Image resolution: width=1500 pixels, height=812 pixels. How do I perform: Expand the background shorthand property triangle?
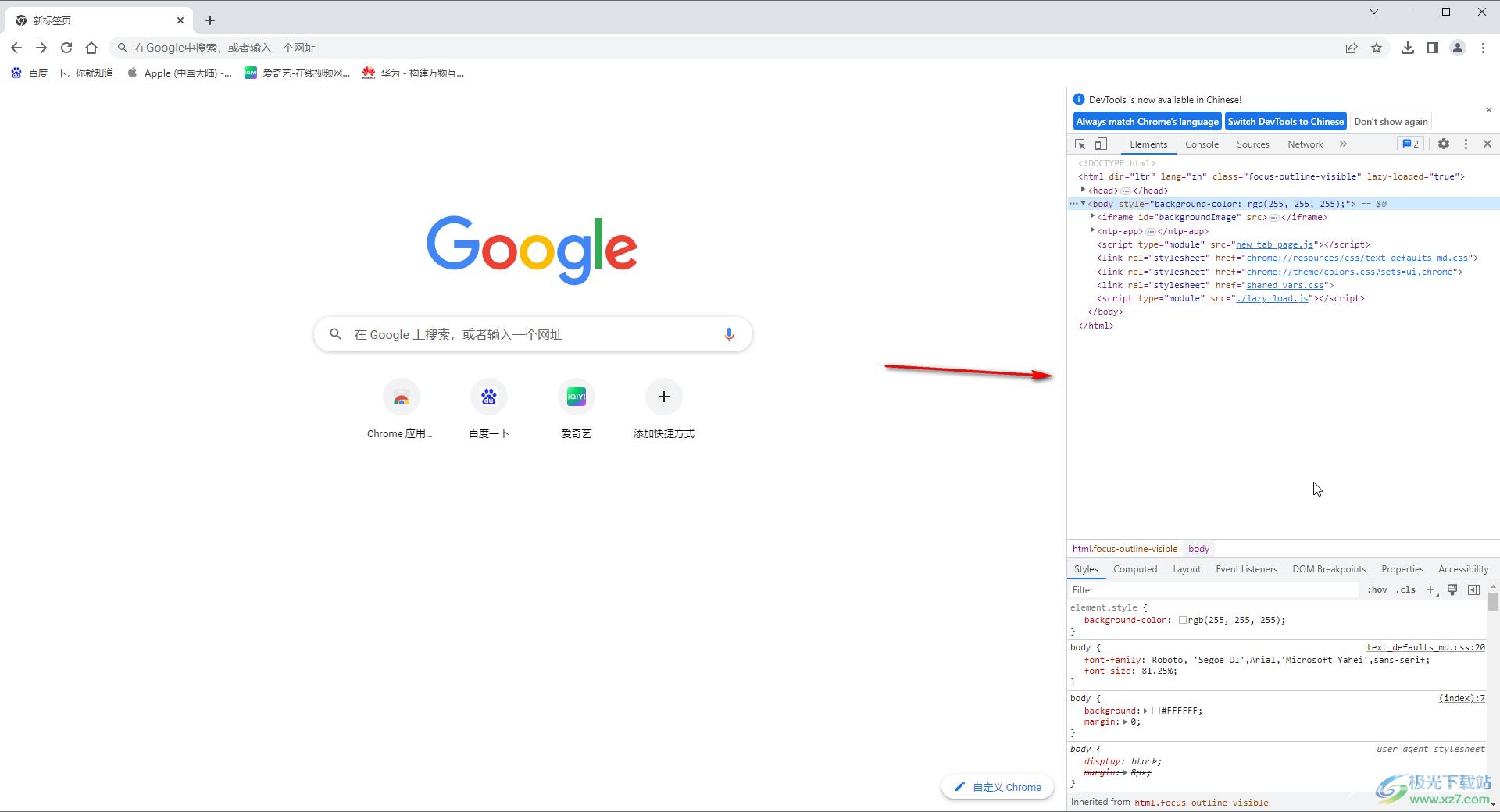(1146, 710)
